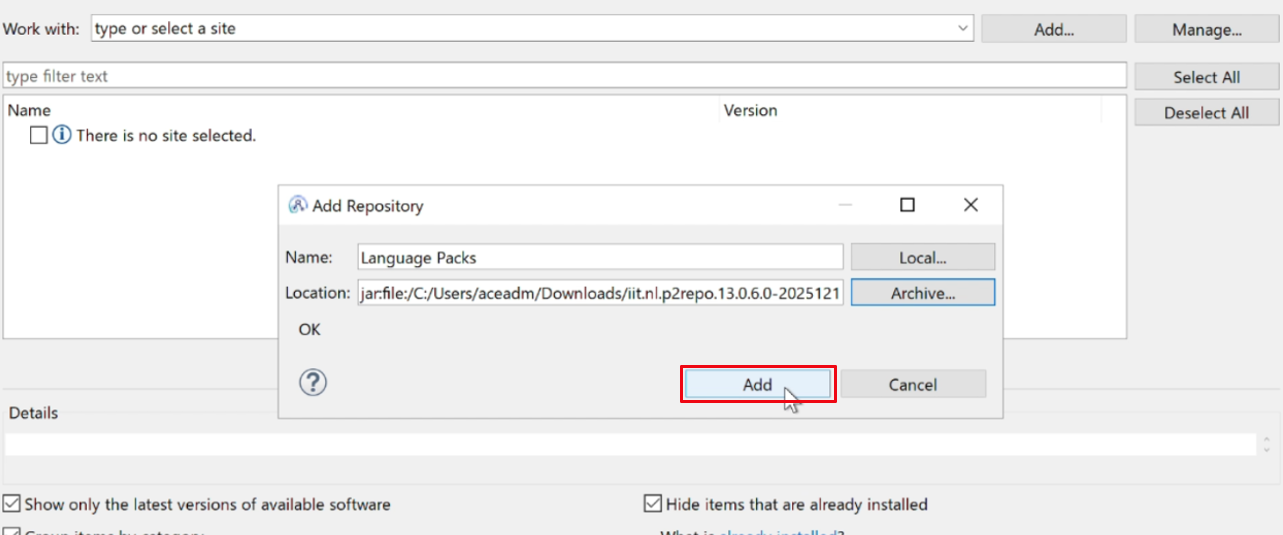Click the Cancel button

(913, 384)
